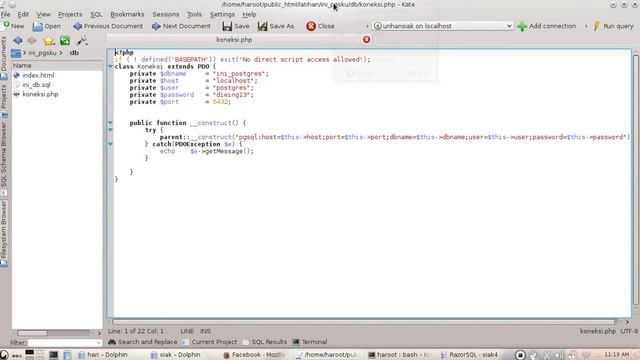
Task: Open the Help menu
Action: click(249, 14)
